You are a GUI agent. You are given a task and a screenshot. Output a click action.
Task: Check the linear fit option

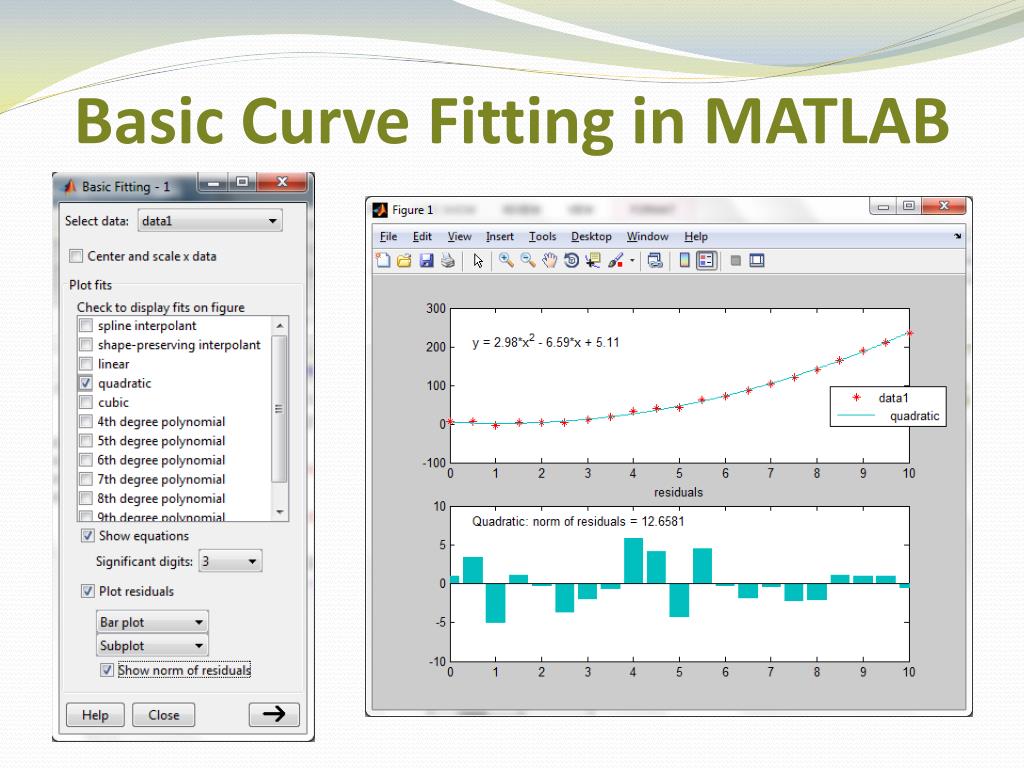pos(86,364)
